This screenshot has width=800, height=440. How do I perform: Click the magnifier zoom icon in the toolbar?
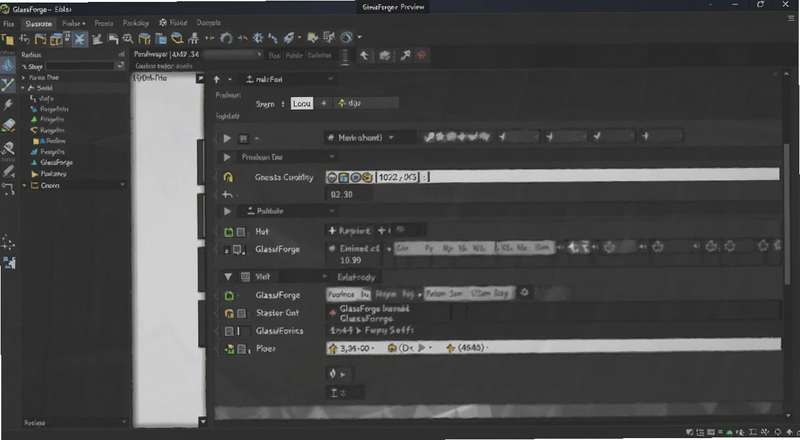(128, 38)
